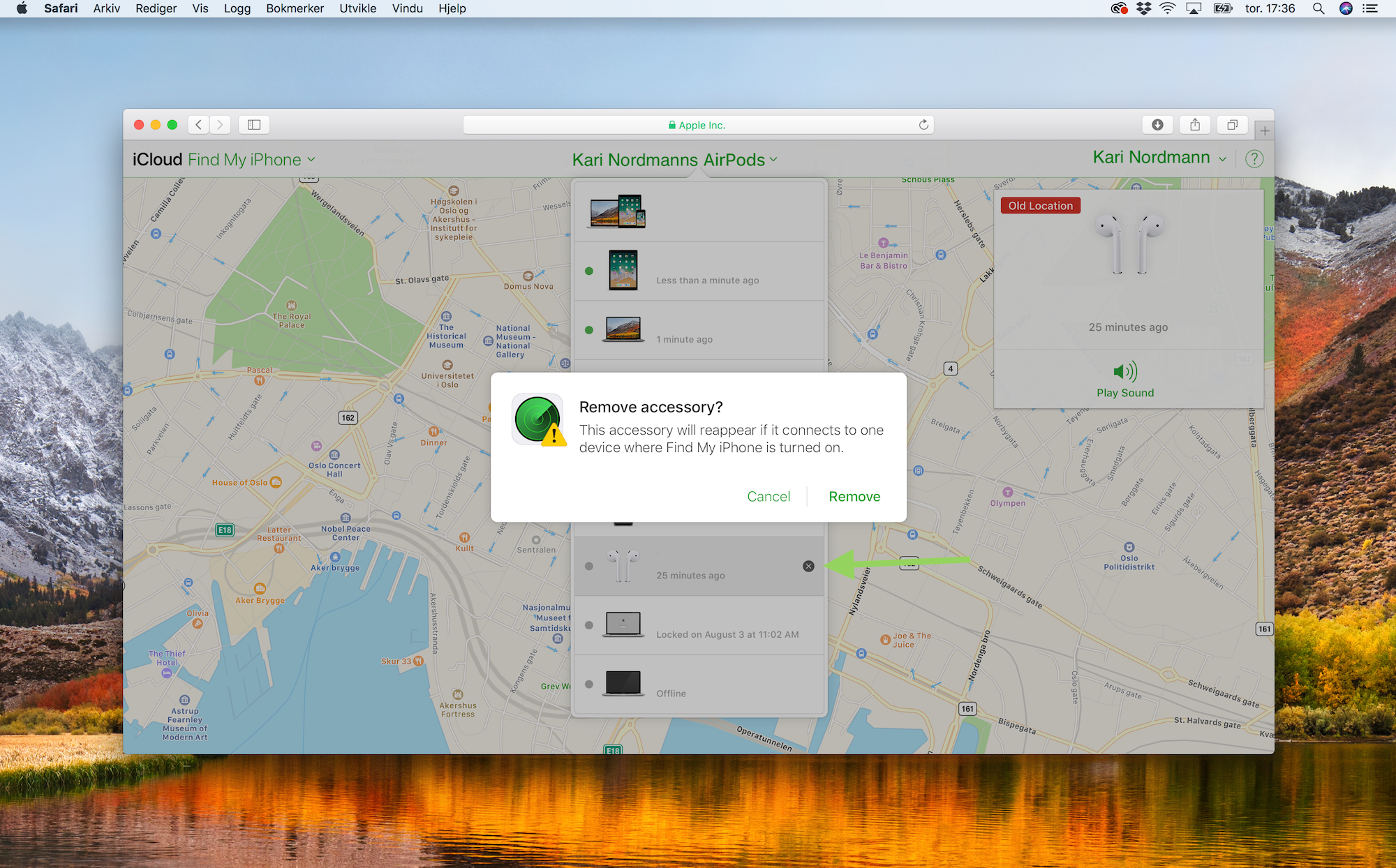This screenshot has height=868, width=1396.
Task: Click Domus Nova map marker
Action: point(528,276)
